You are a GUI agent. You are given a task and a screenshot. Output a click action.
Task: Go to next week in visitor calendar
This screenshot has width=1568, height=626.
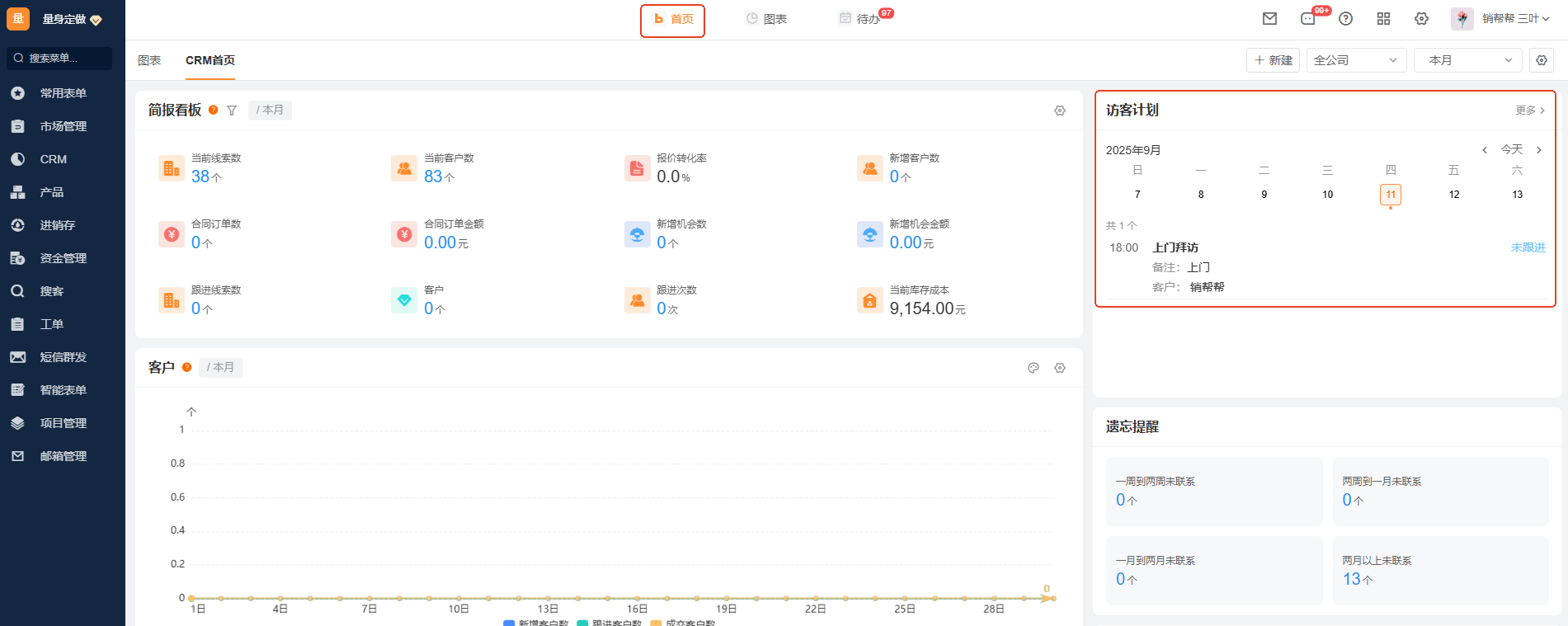[x=1539, y=150]
